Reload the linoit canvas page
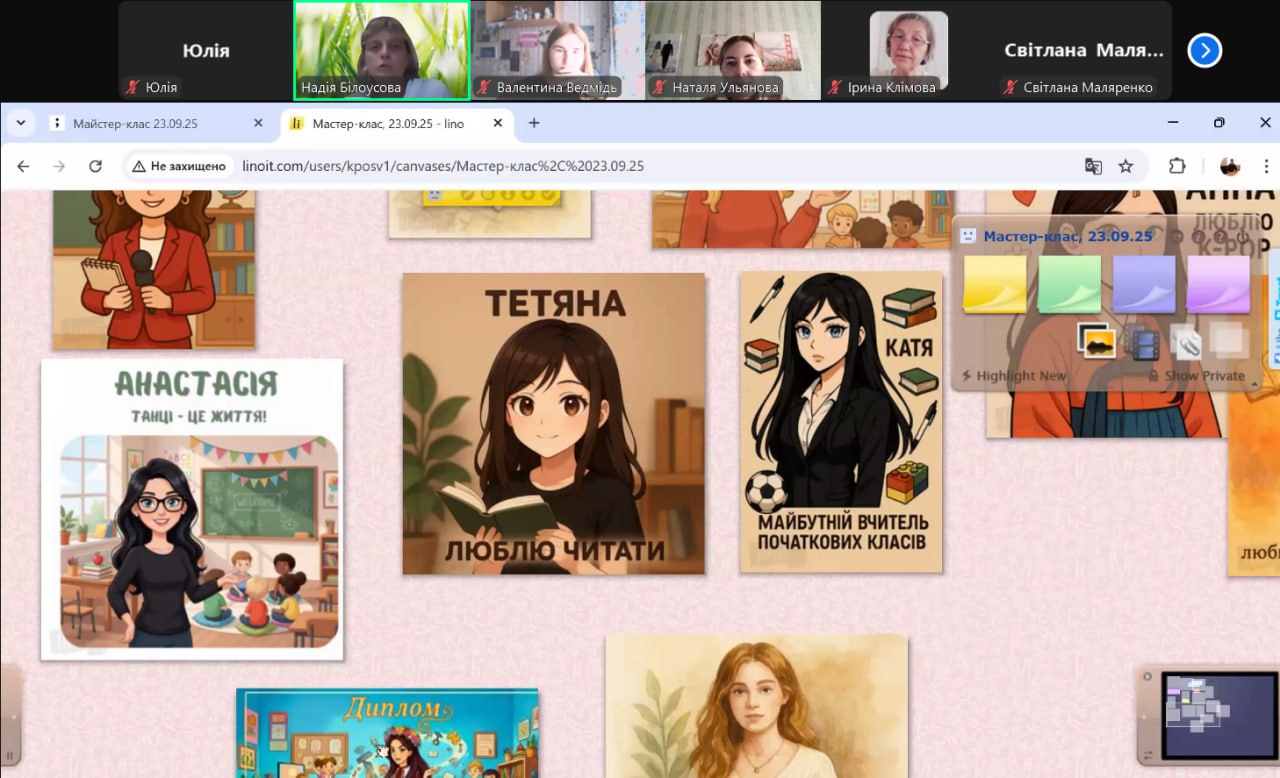This screenshot has width=1280, height=778. coord(95,166)
